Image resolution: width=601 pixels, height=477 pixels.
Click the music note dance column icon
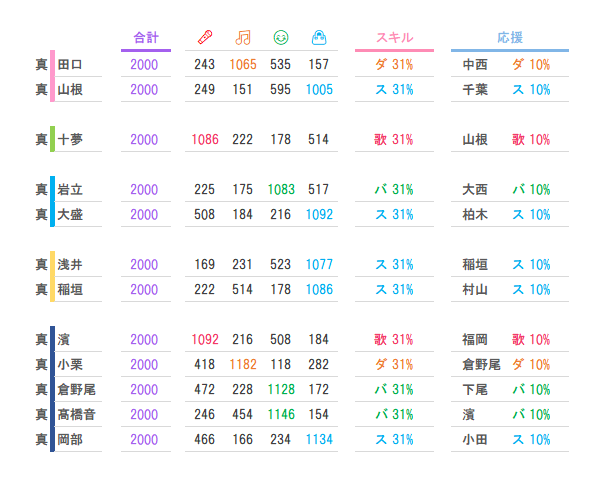[x=243, y=38]
